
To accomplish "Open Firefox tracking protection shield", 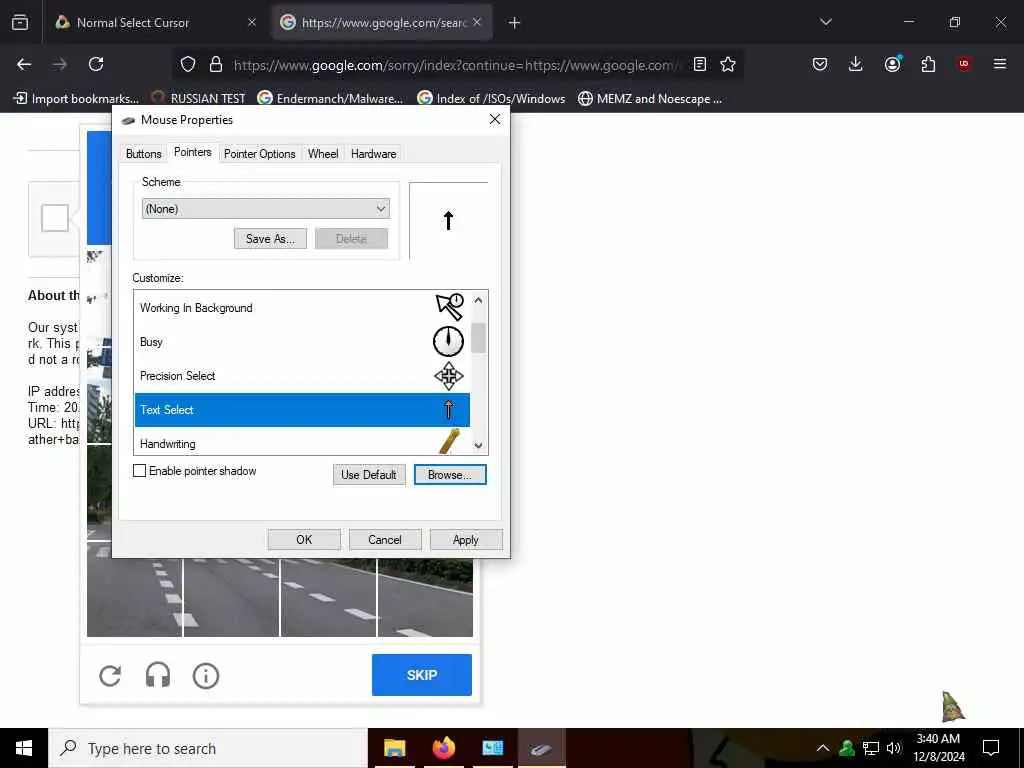I will tap(188, 65).
